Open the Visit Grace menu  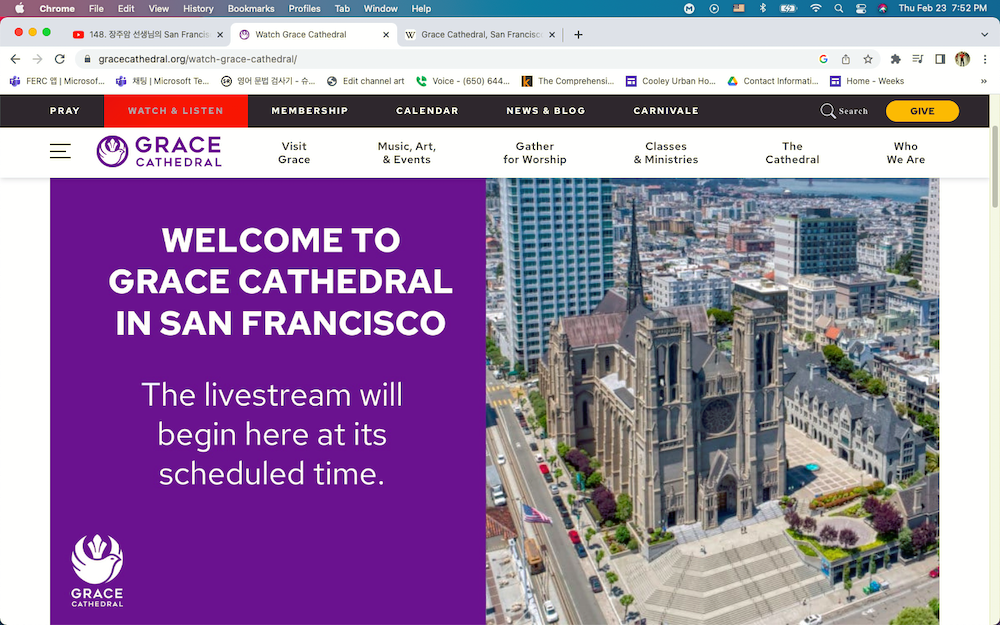pyautogui.click(x=294, y=153)
